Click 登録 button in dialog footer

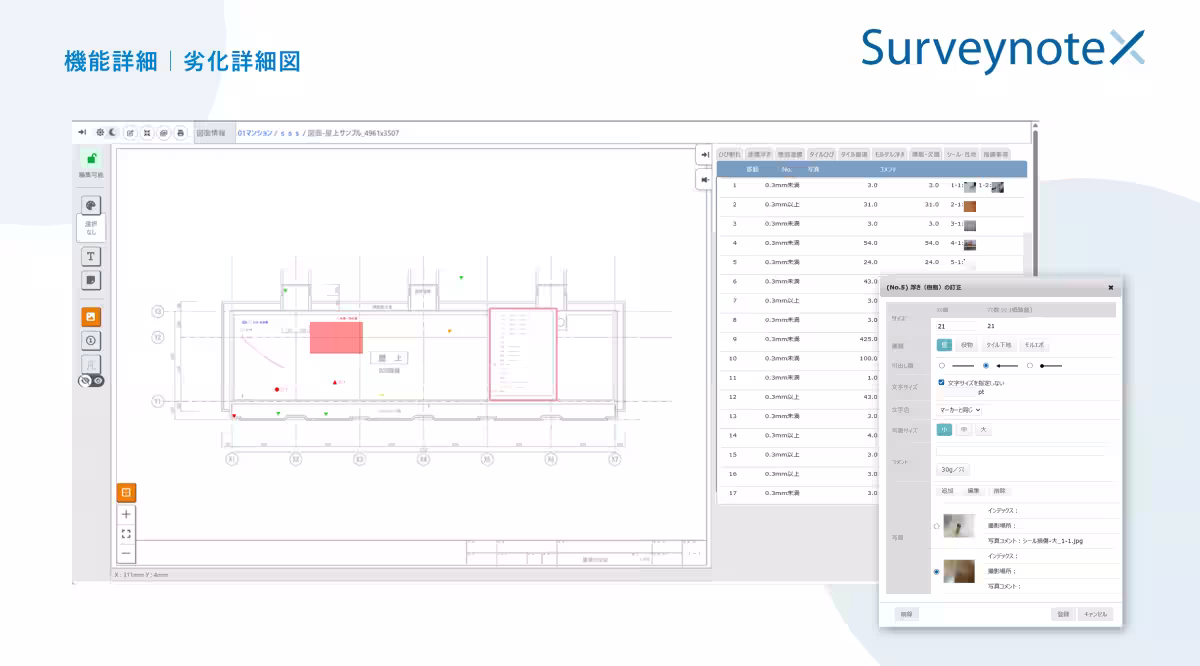[1063, 614]
